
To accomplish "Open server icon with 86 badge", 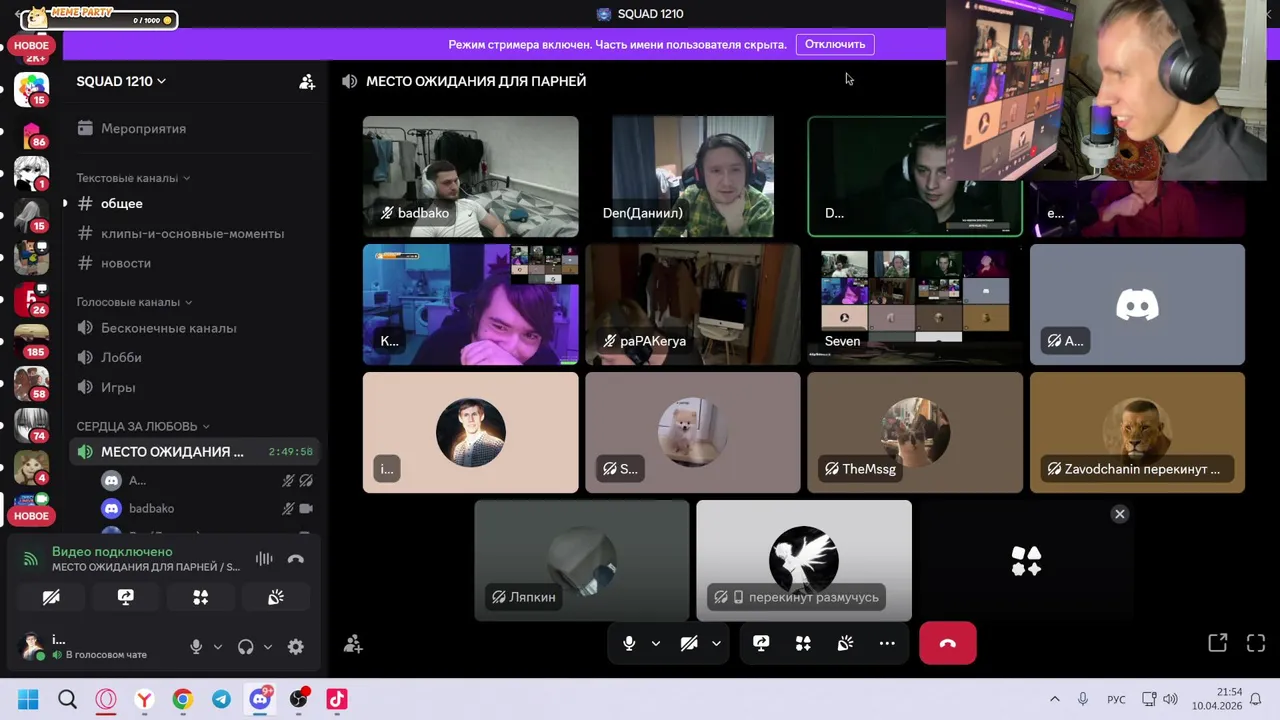I will (31, 133).
